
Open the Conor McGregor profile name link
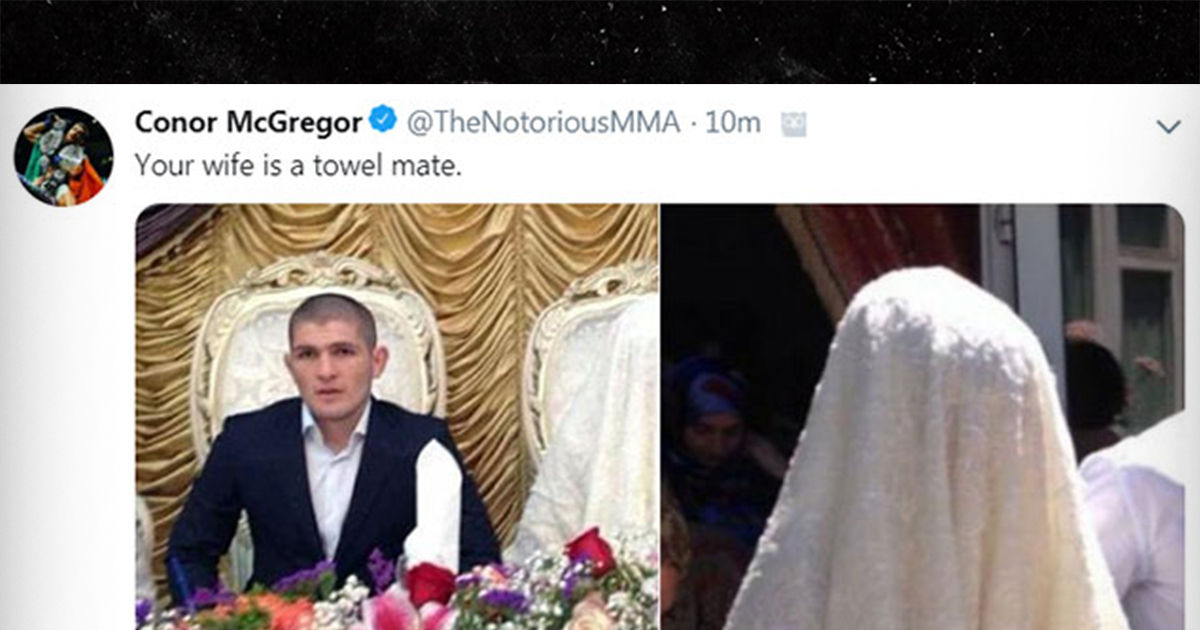pos(248,122)
